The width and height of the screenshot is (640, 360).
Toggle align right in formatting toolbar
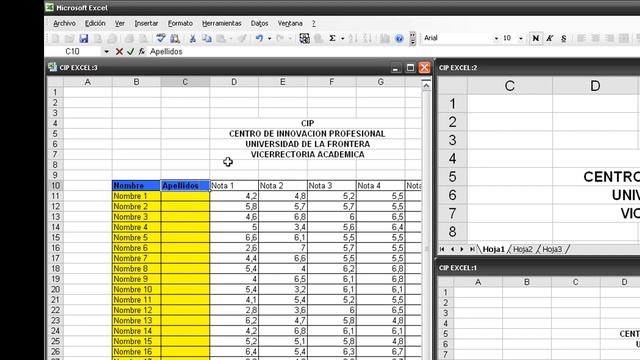coord(609,38)
